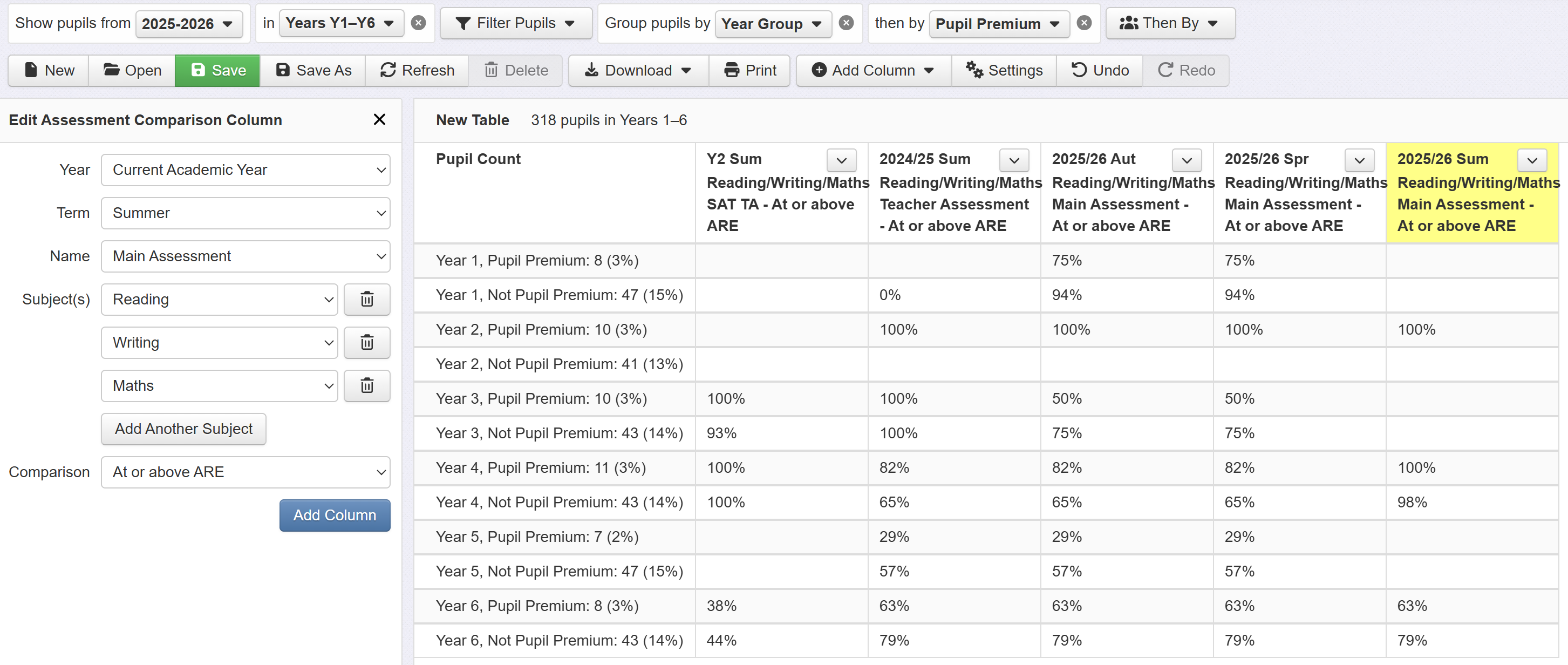The image size is (1568, 665).
Task: Open the Download menu
Action: (638, 71)
